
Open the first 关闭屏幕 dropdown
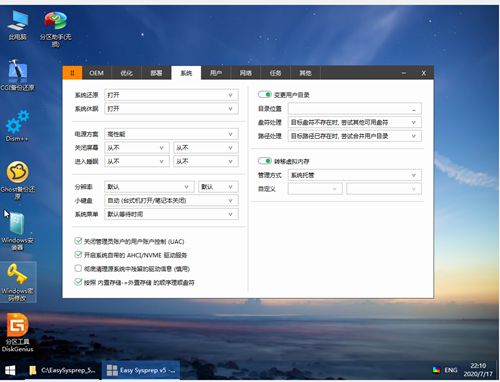pos(137,148)
